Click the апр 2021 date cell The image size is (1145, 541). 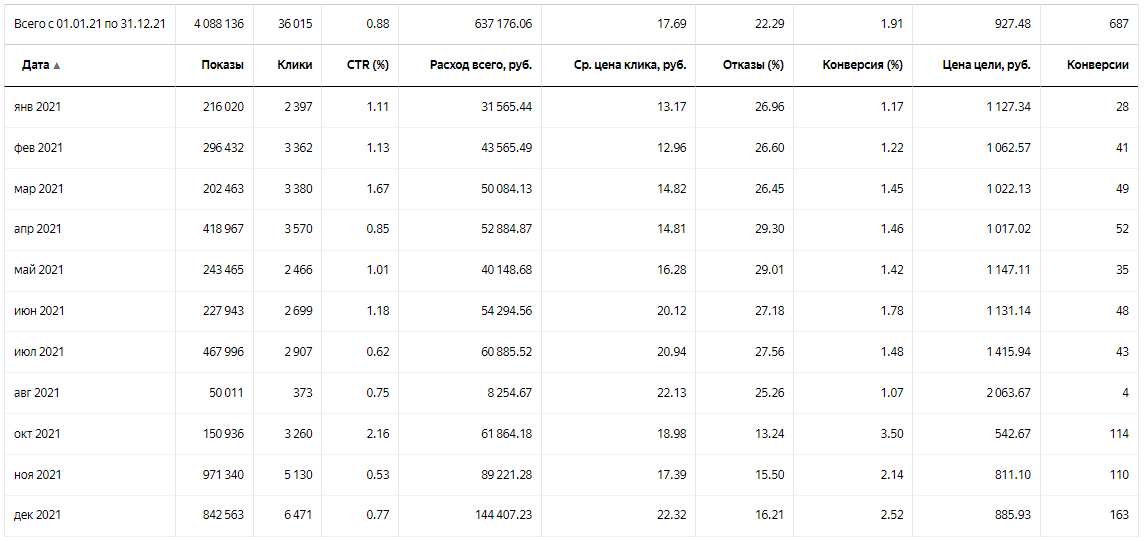point(37,229)
